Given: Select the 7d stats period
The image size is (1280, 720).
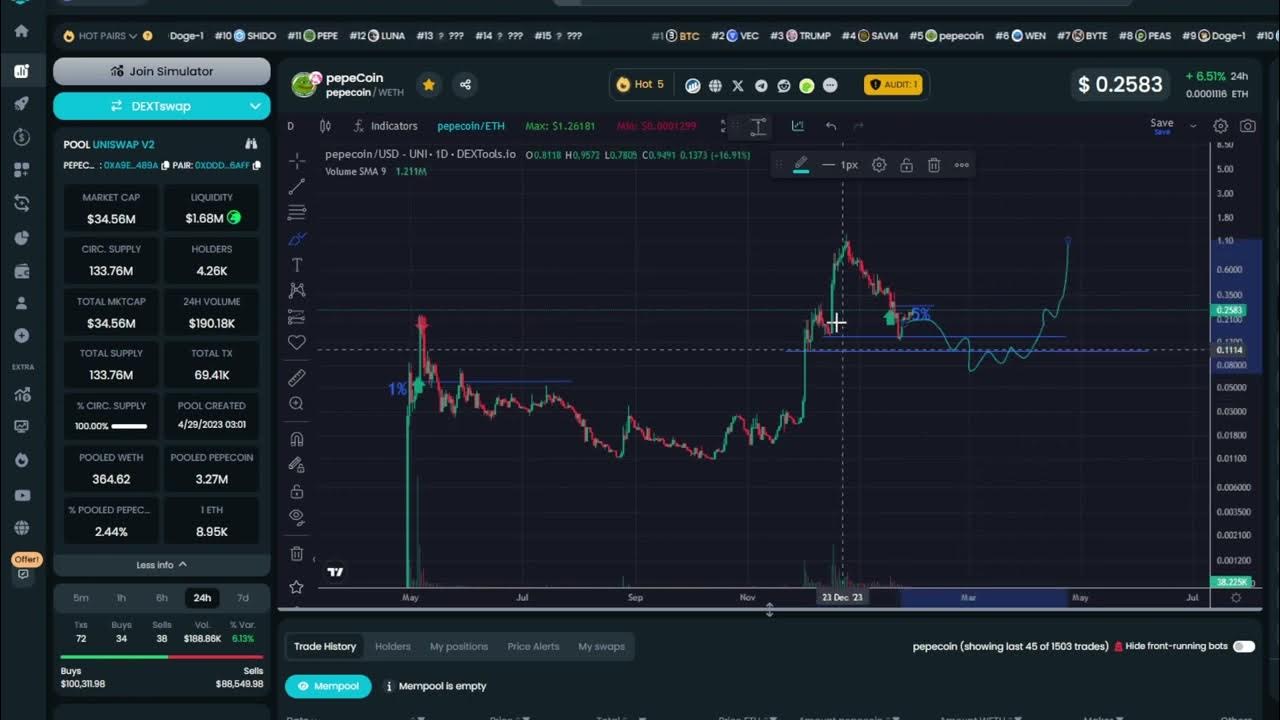Looking at the screenshot, I should 243,598.
